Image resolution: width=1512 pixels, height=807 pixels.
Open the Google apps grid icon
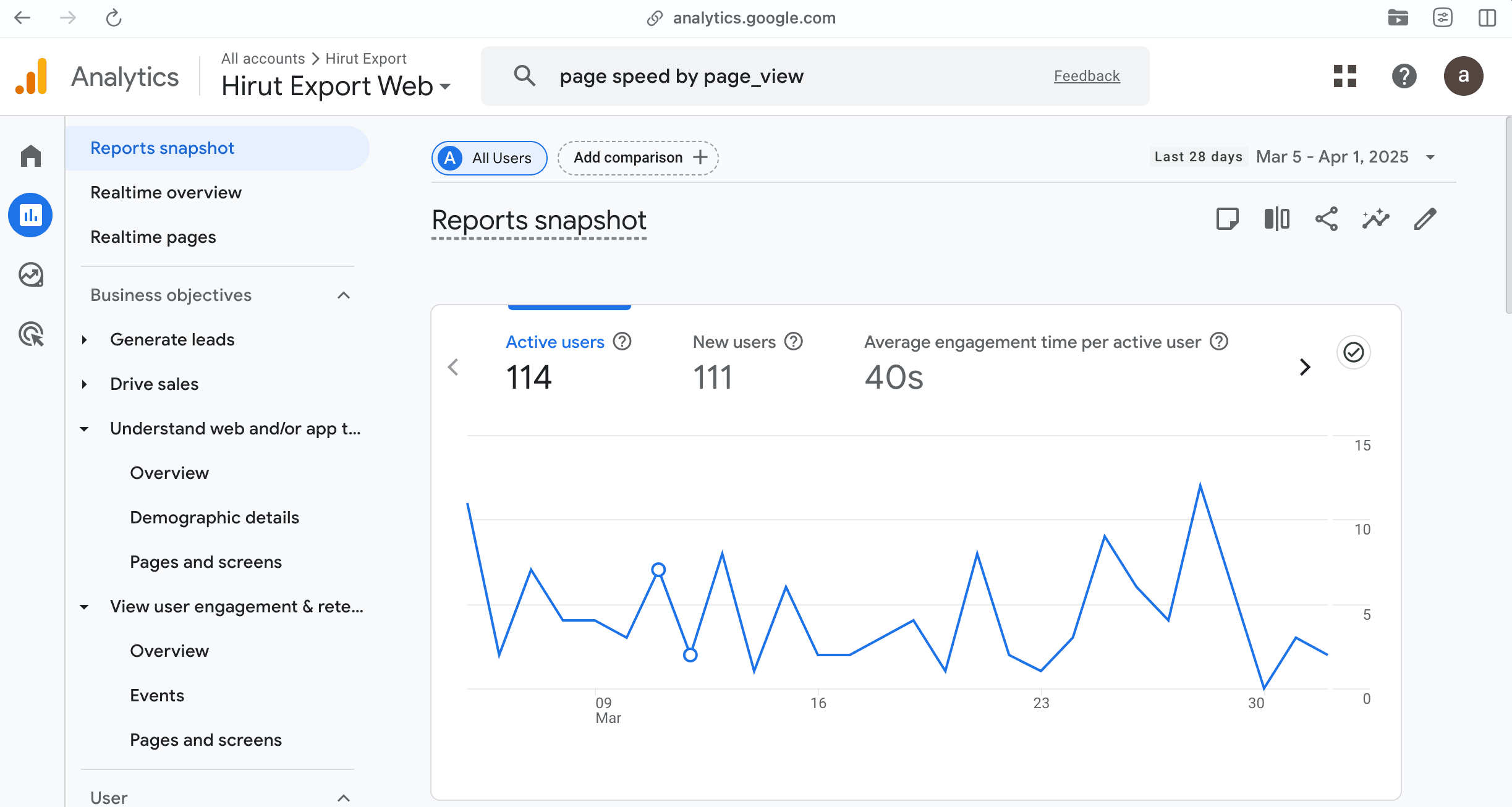coord(1345,76)
